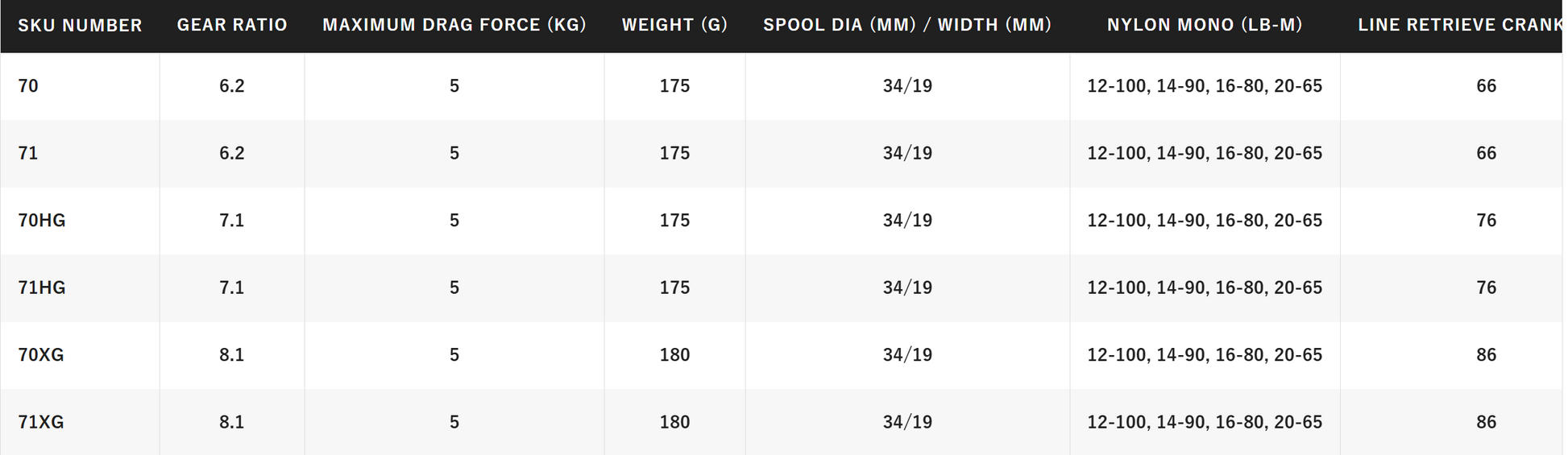Select SKU 70 in the first row

pos(28,86)
